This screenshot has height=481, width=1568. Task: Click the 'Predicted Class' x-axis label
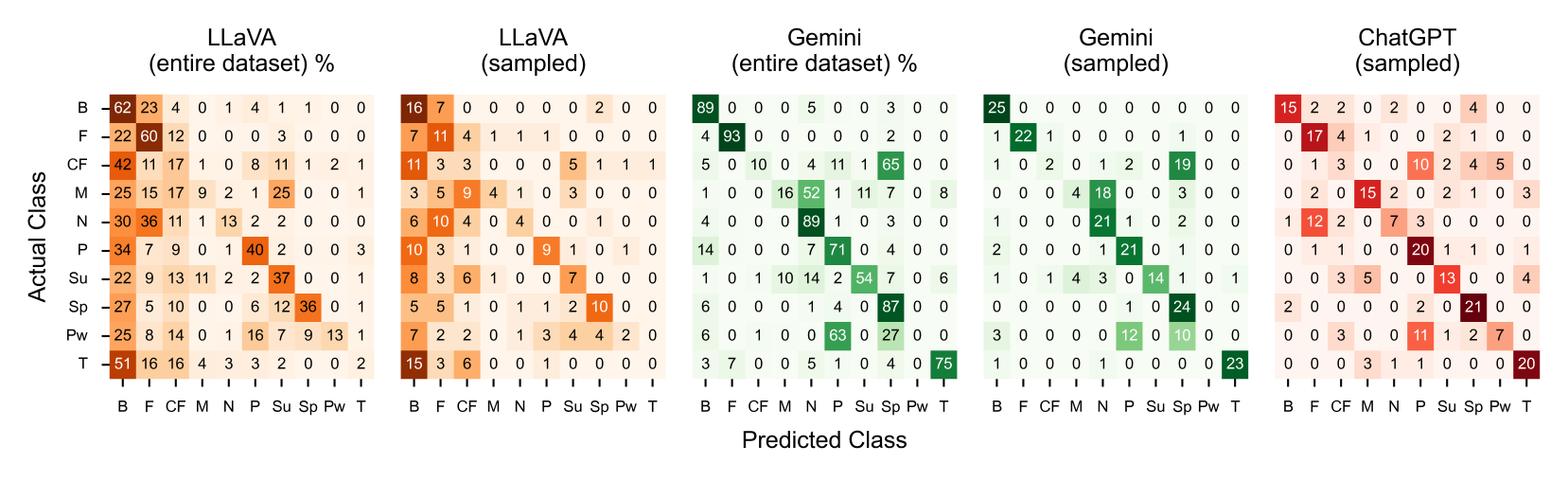point(823,440)
